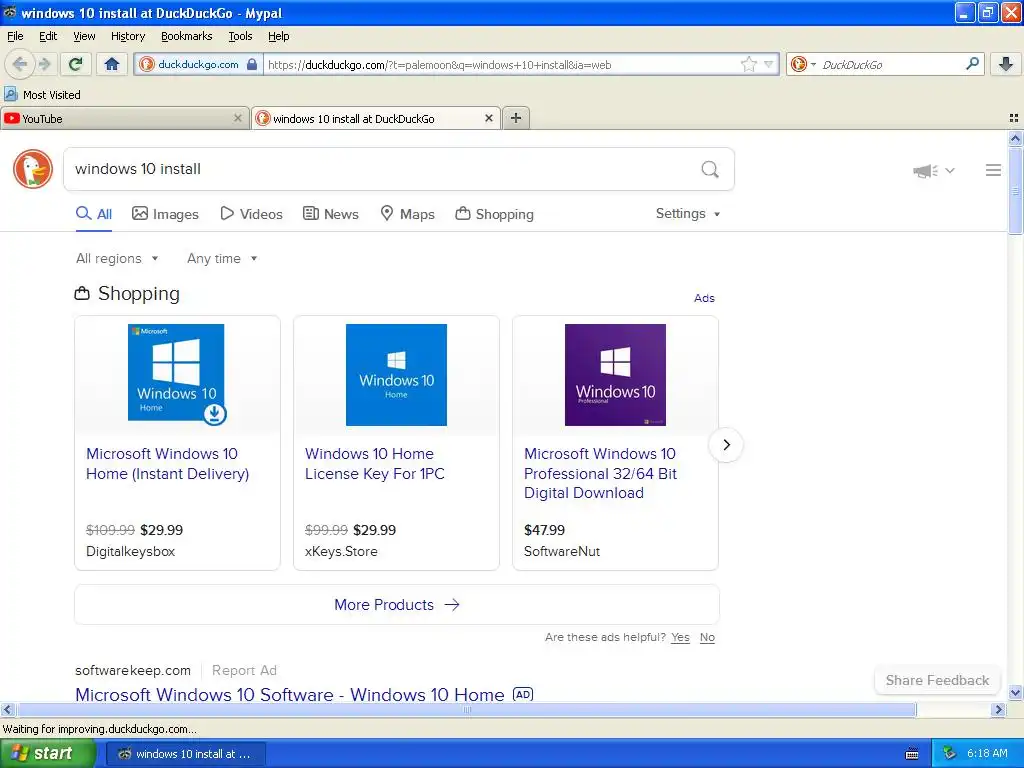Switch to Shopping results tab

coord(494,214)
